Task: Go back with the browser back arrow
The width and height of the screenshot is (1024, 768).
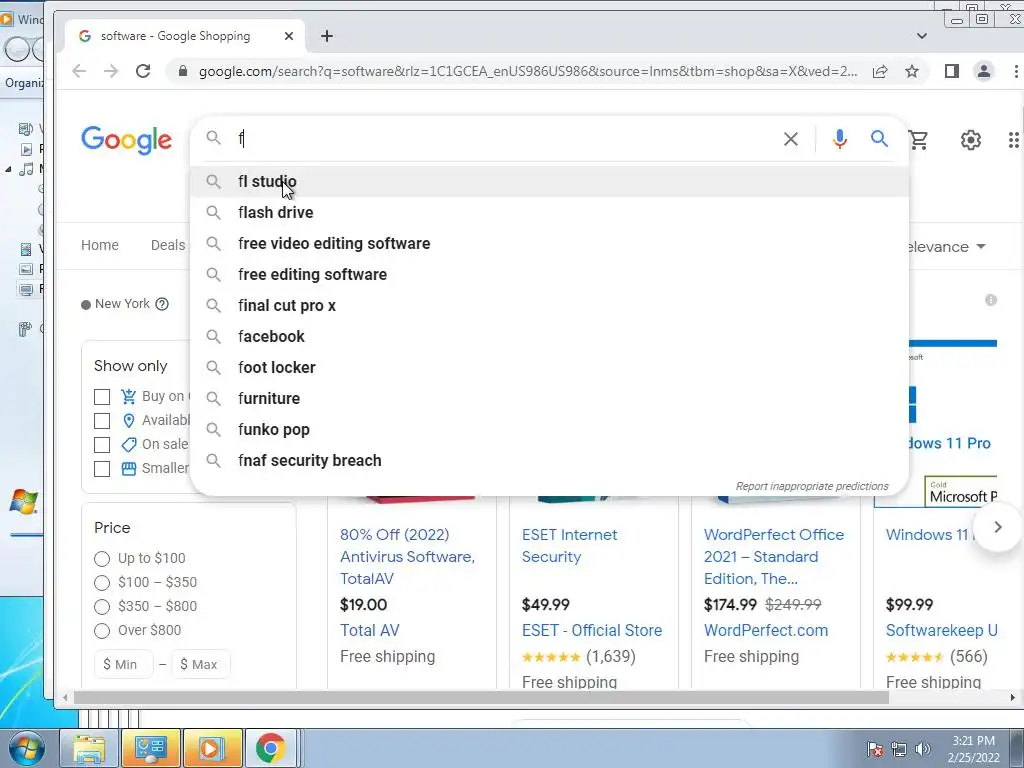Action: coord(79,71)
